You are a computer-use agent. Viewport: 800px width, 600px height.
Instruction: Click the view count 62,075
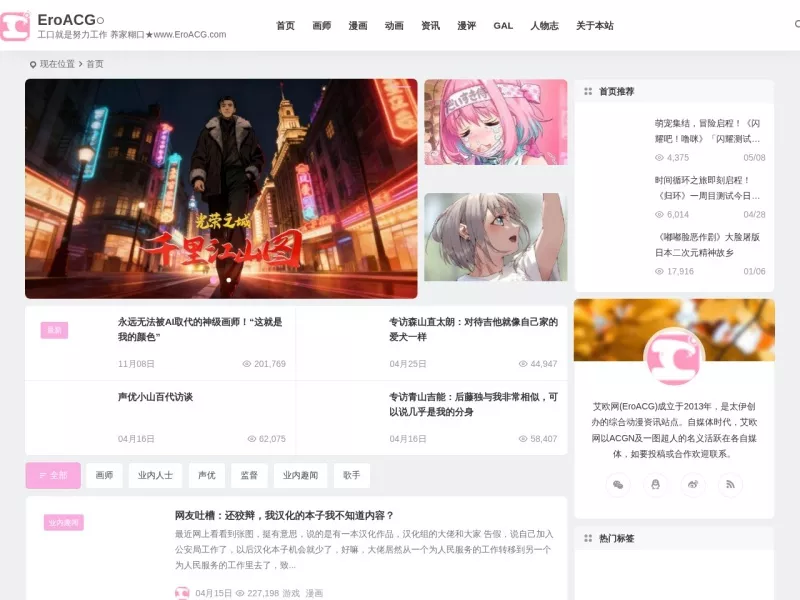(272, 439)
